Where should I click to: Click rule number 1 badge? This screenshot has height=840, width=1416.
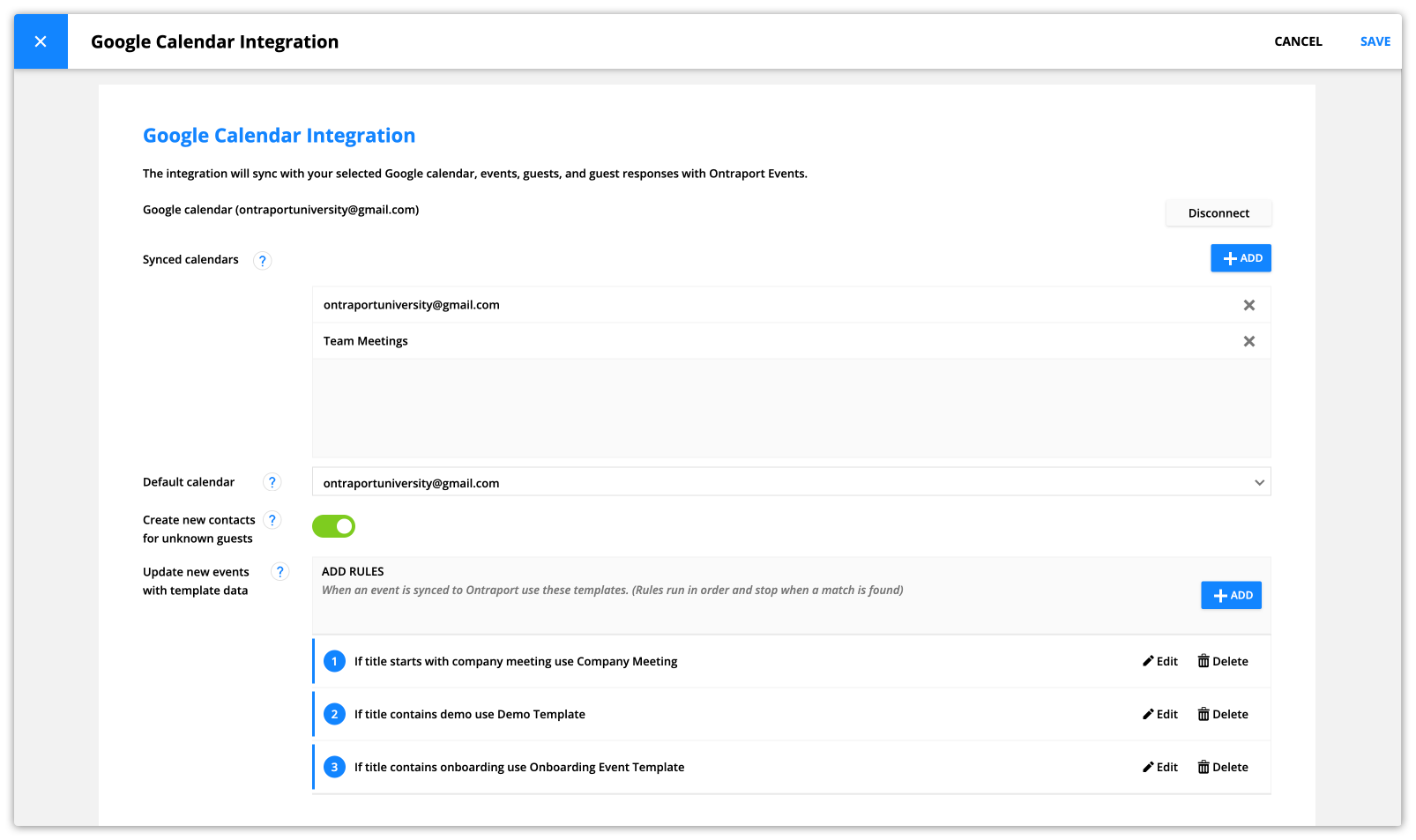334,661
